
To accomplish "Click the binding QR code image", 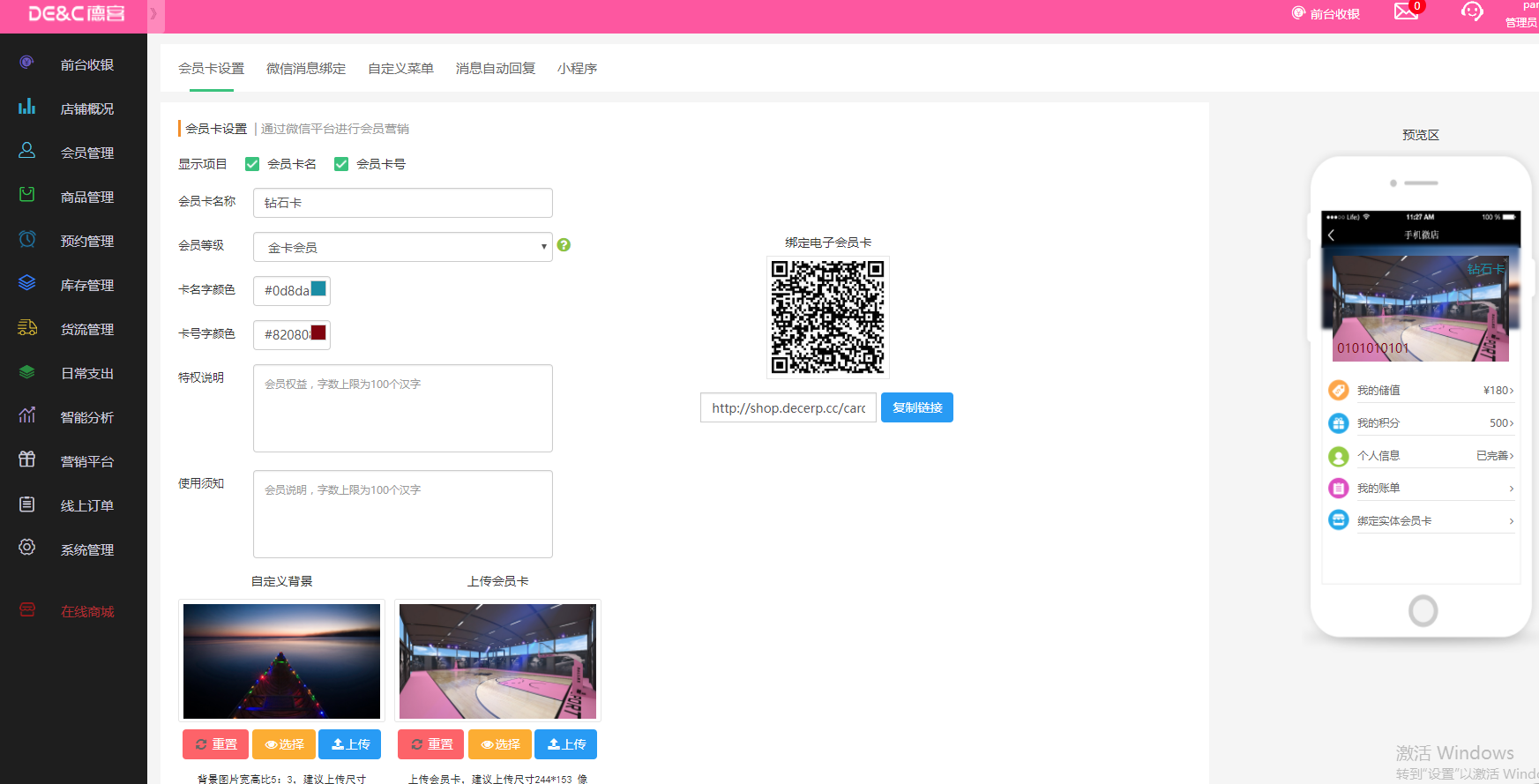I will [x=827, y=317].
